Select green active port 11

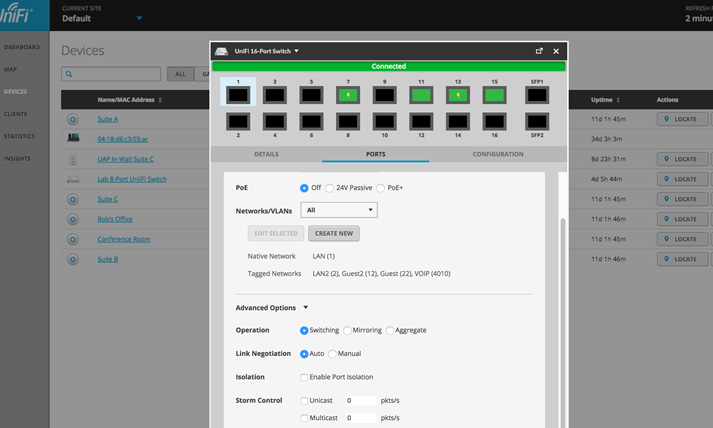(x=421, y=96)
